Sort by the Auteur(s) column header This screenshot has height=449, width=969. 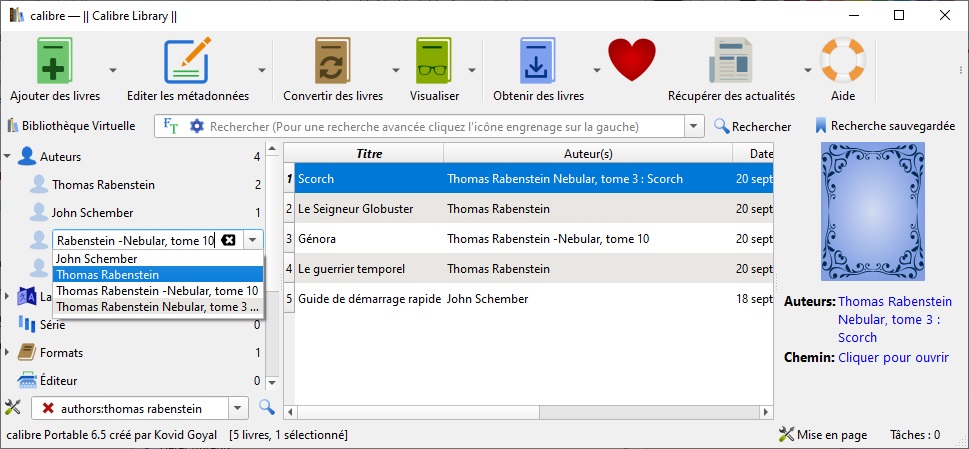tap(588, 154)
